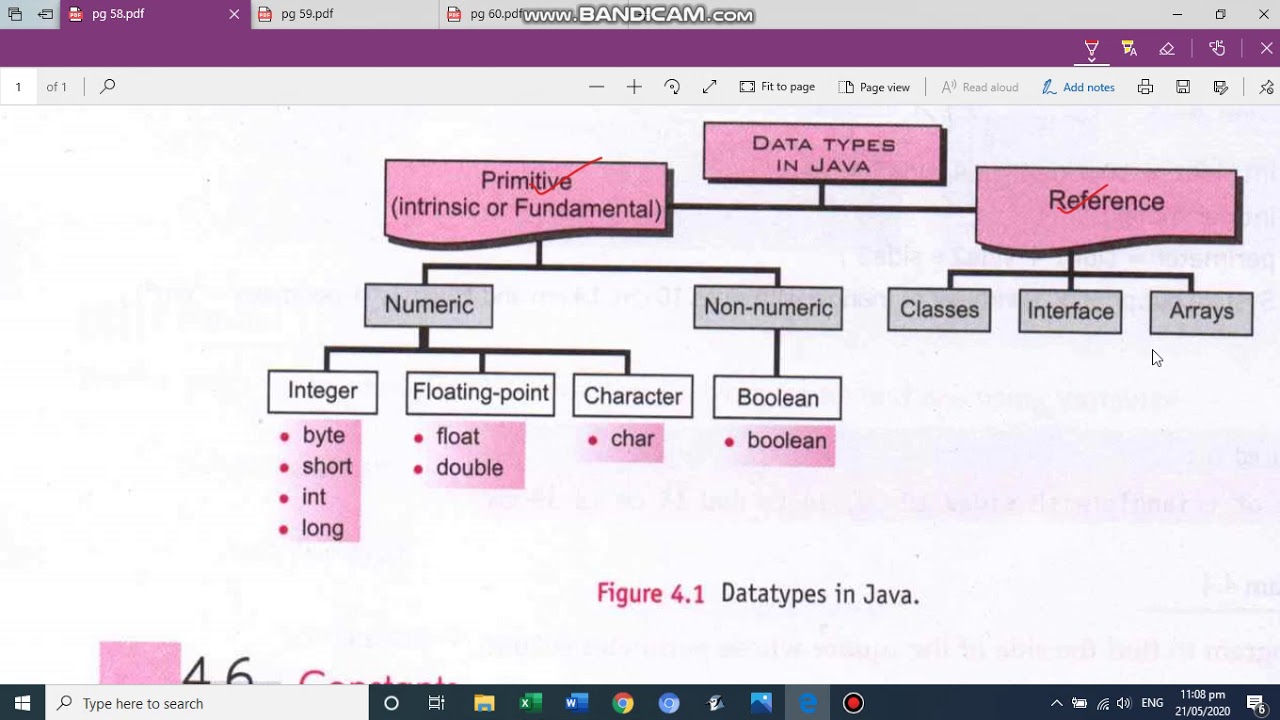The height and width of the screenshot is (720, 1280).
Task: Open File Explorer from the taskbar
Action: click(x=484, y=703)
